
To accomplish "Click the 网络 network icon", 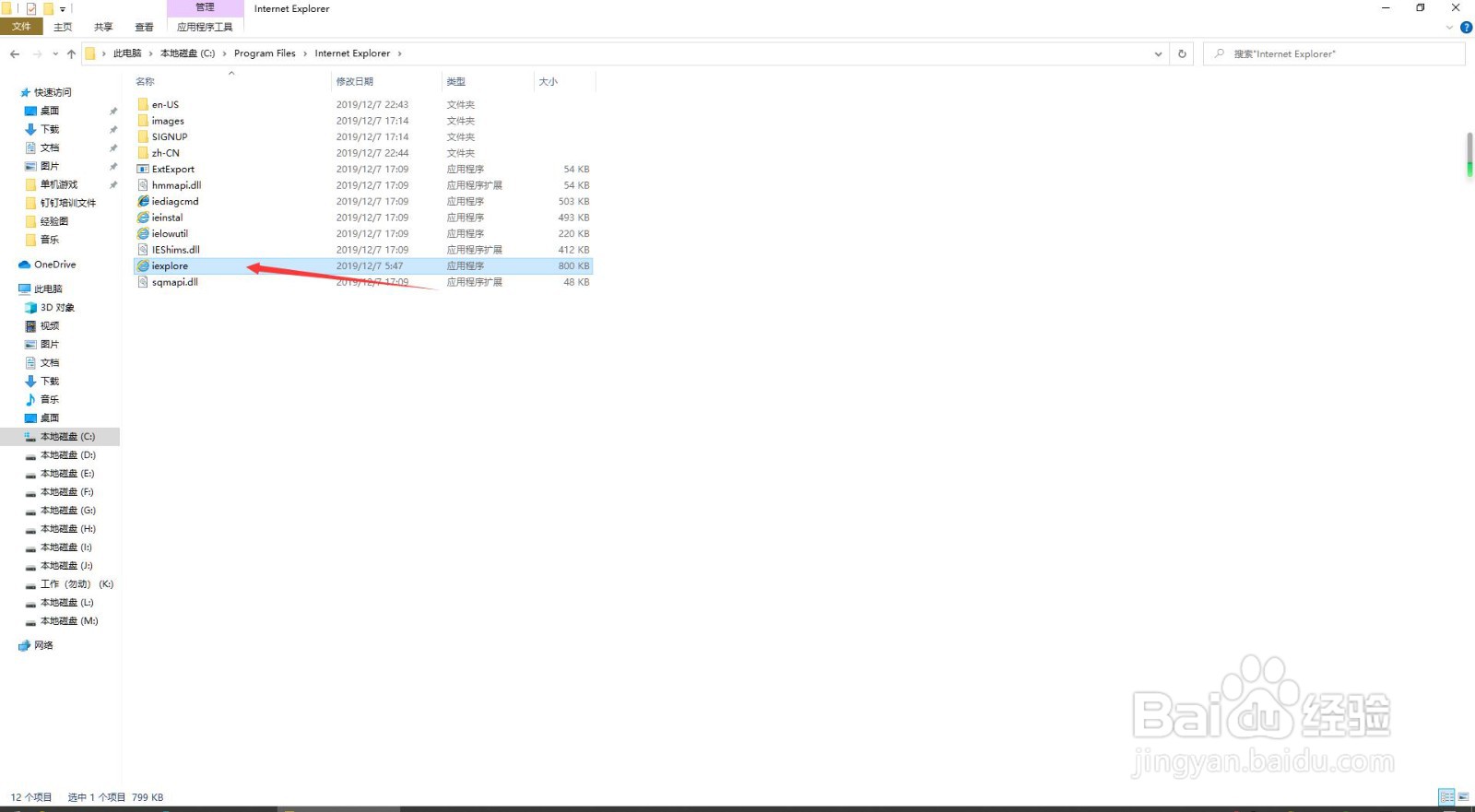I will pos(24,645).
